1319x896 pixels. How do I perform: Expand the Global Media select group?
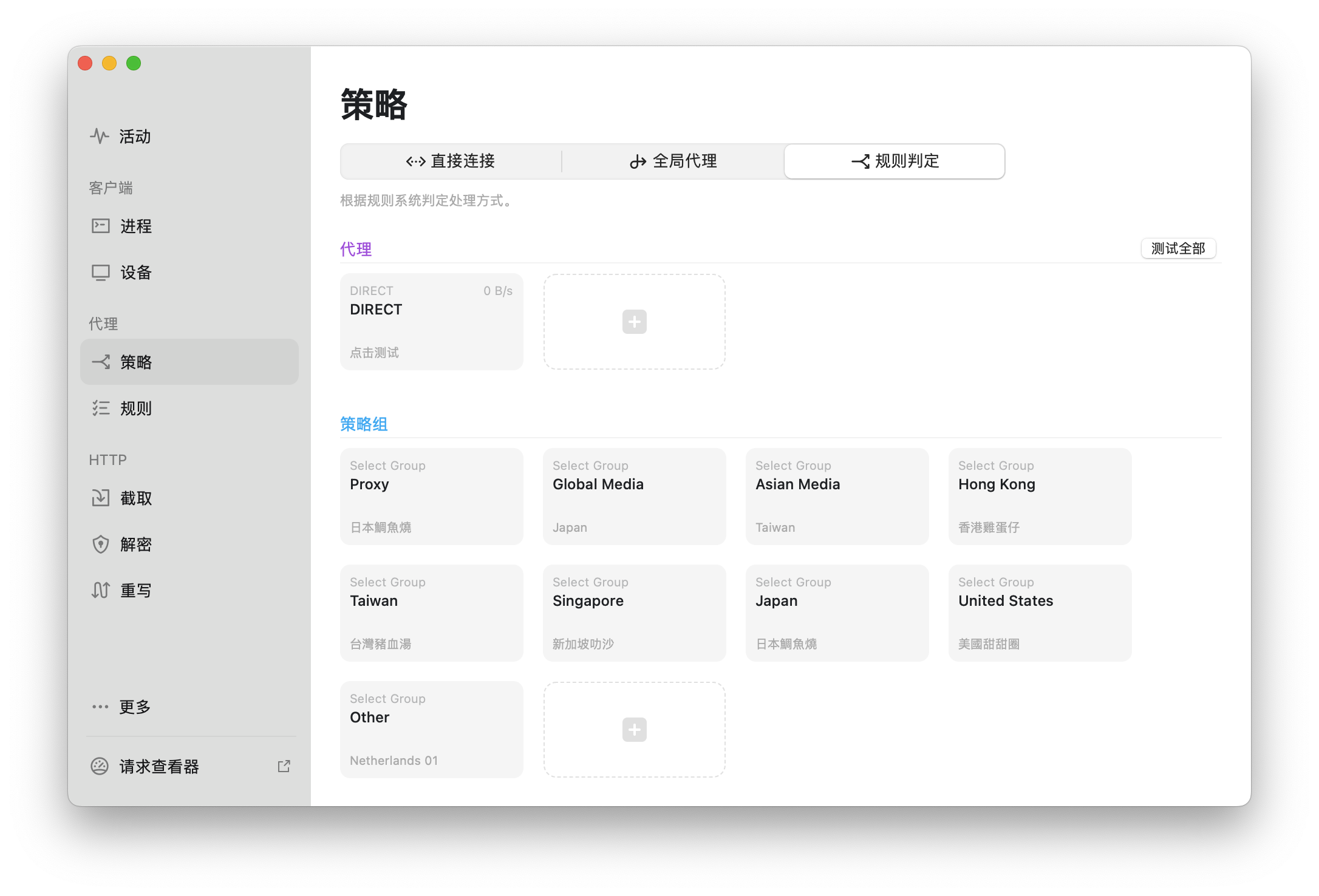point(634,496)
